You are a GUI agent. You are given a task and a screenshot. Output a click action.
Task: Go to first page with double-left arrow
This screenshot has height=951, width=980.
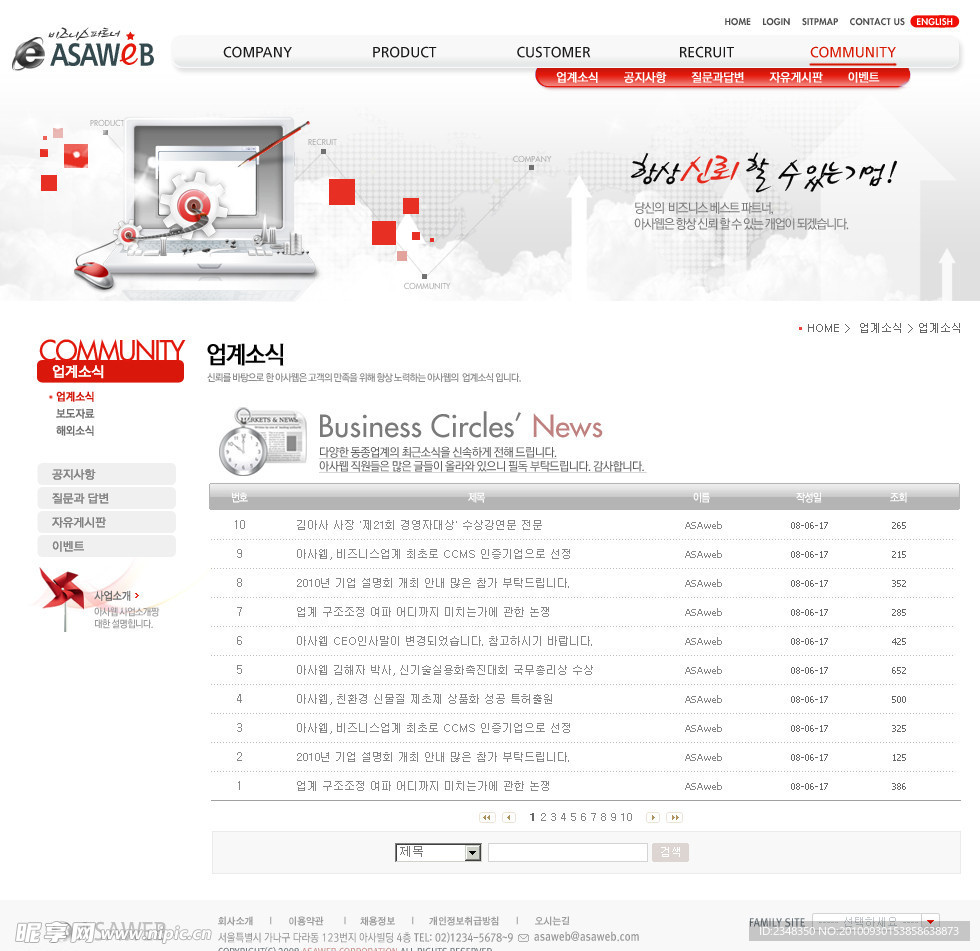coord(487,817)
